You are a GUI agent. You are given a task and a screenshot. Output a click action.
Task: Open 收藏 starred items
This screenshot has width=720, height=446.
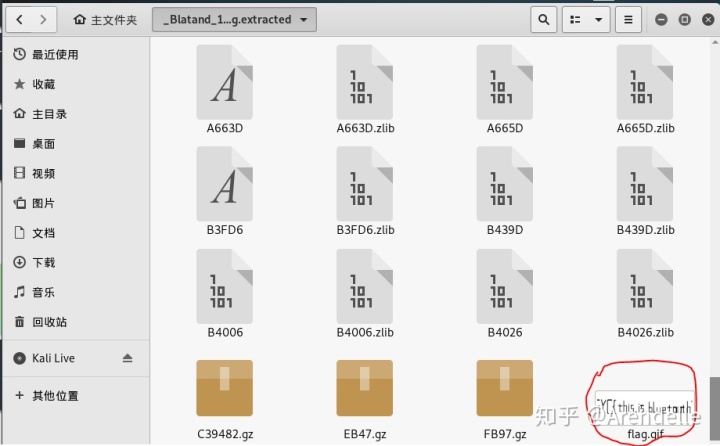(x=76, y=84)
